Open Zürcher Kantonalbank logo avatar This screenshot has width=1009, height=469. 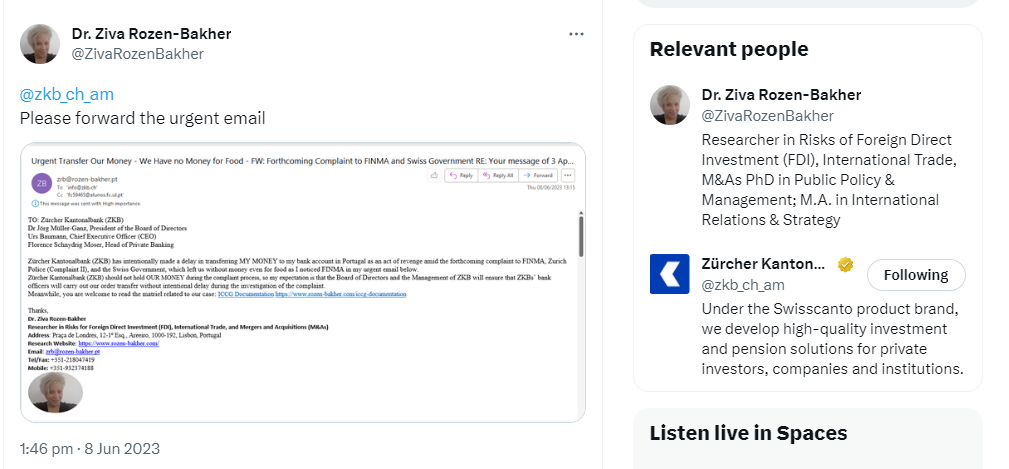[669, 274]
